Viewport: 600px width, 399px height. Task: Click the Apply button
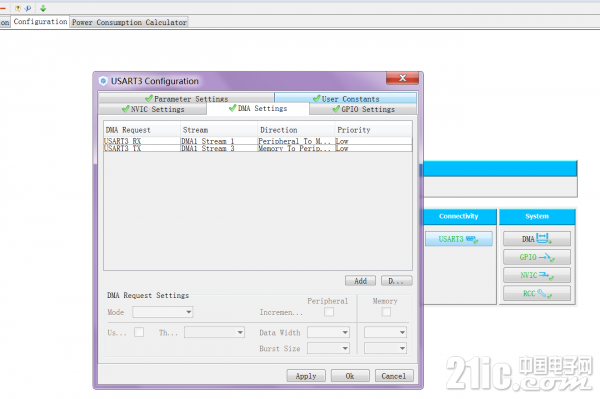[306, 376]
